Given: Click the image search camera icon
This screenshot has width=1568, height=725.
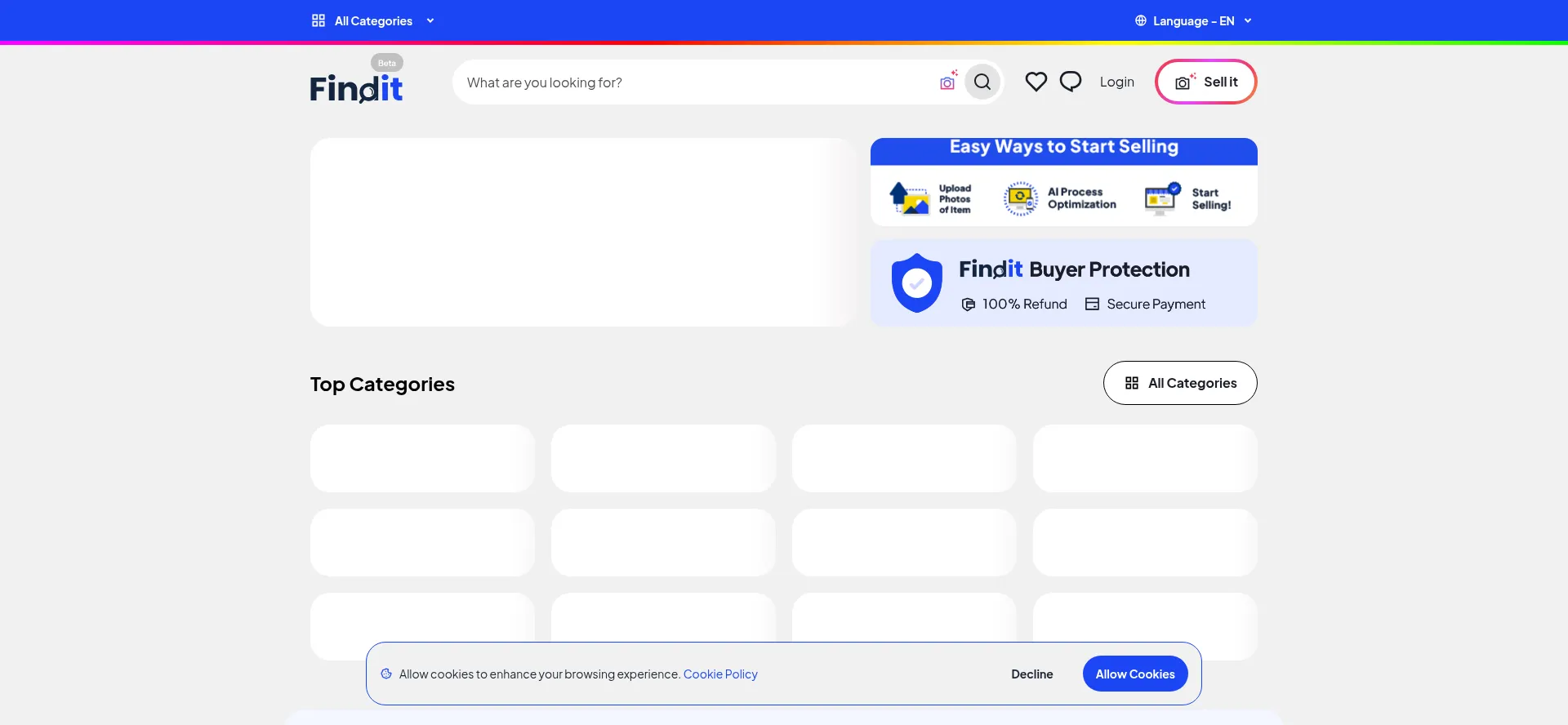Looking at the screenshot, I should tap(948, 82).
